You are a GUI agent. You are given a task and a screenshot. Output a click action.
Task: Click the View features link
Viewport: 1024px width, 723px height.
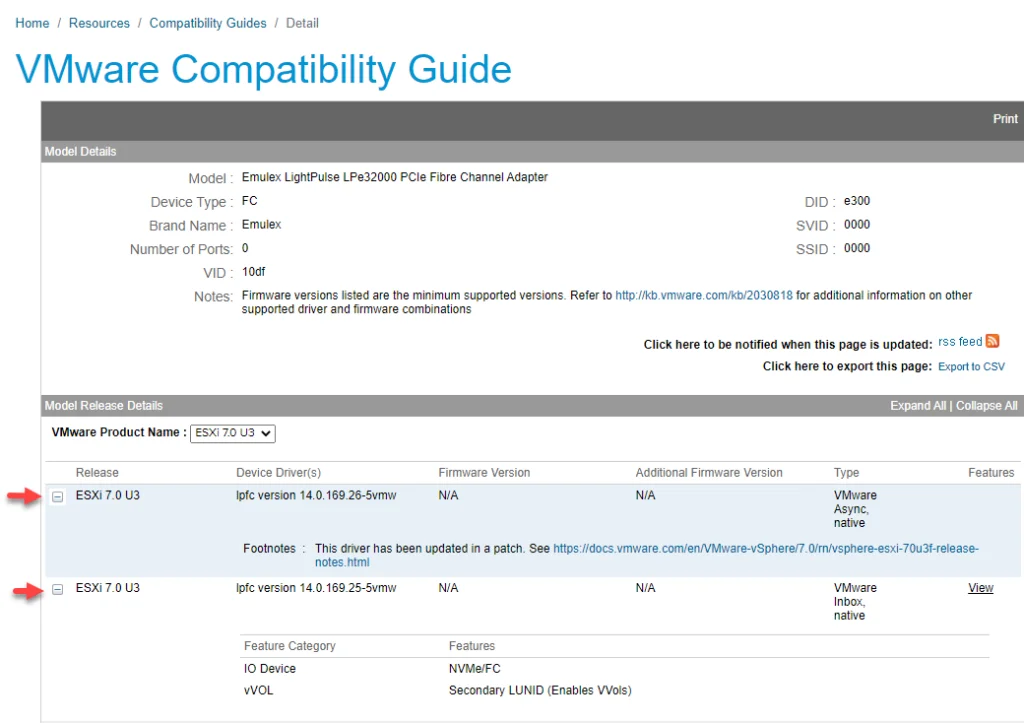point(980,588)
